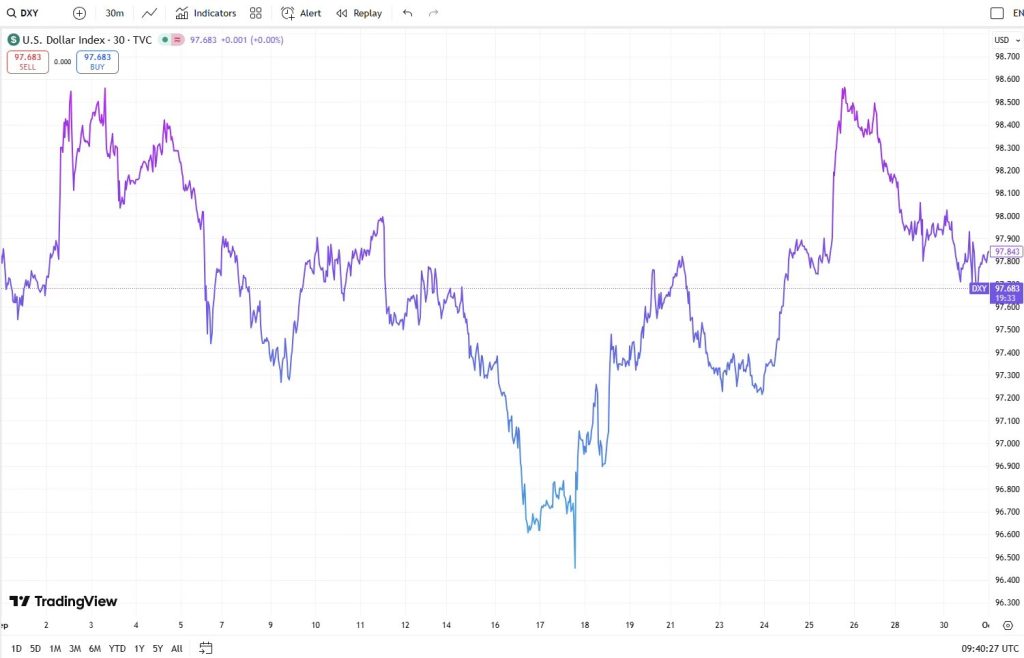Start bar Replay mode
Viewport: 1024px width, 658px height.
click(x=359, y=13)
